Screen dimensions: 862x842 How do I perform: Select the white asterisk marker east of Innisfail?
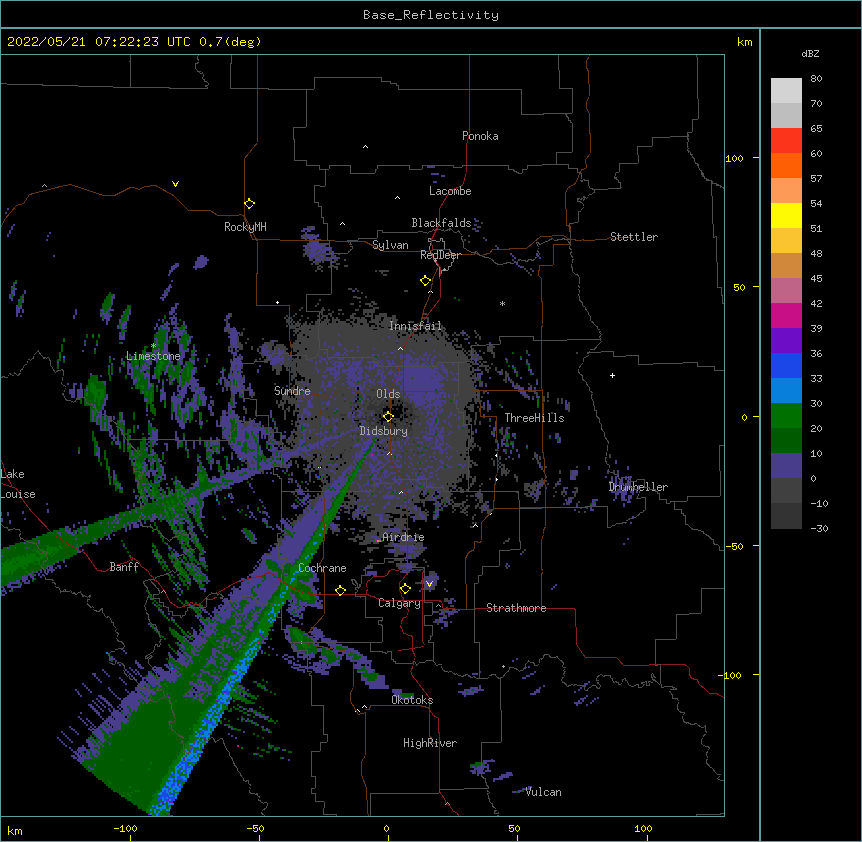click(x=502, y=303)
